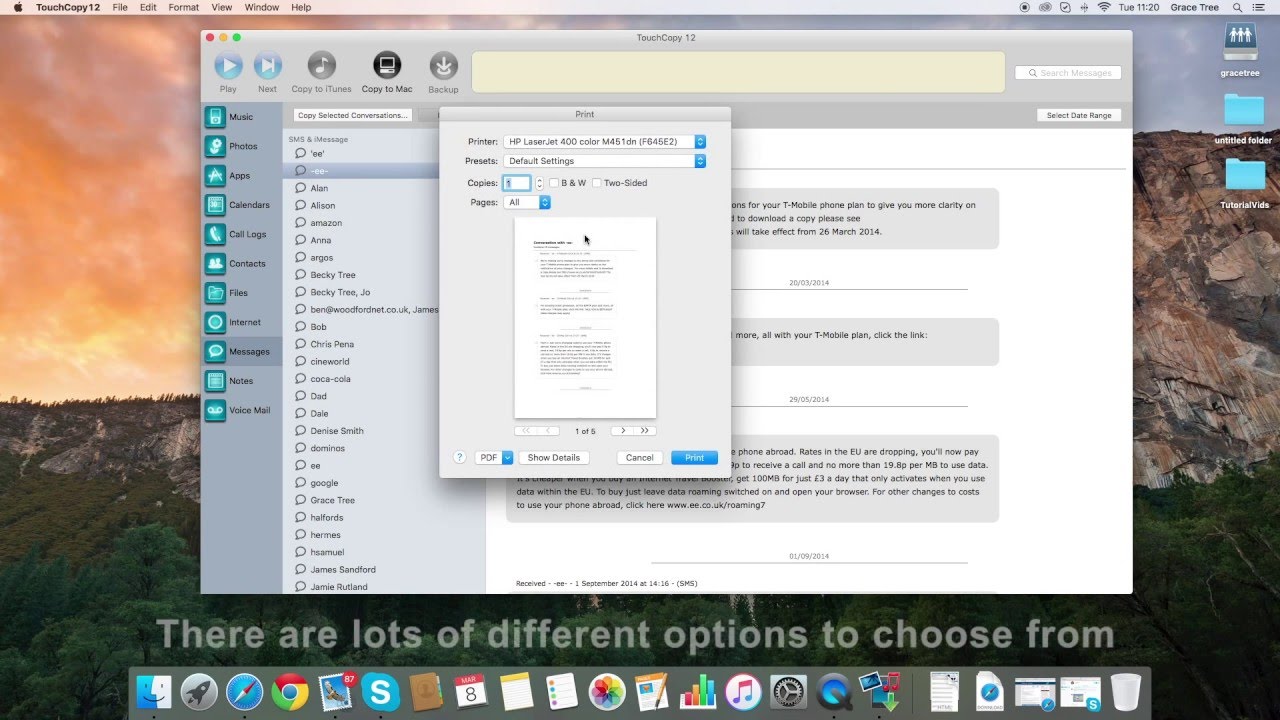Click the Print button
Screen dimensions: 1280x720
click(x=694, y=457)
